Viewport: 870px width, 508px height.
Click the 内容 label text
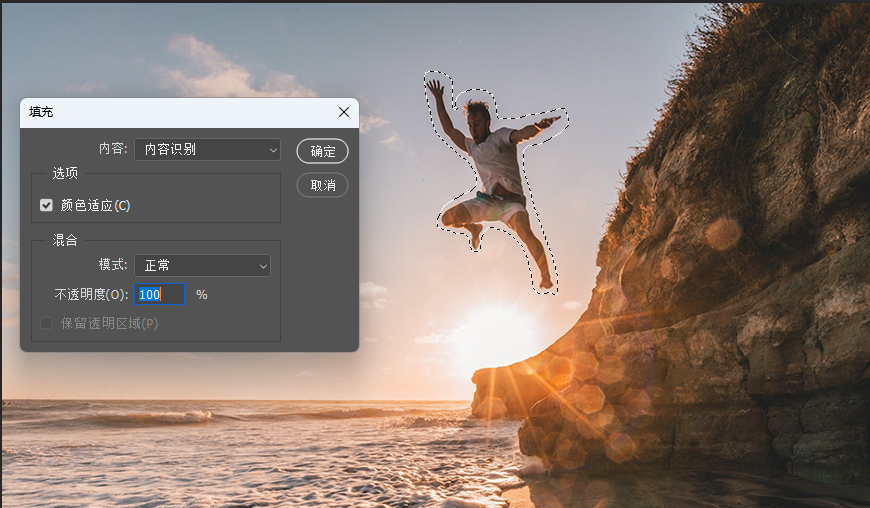pos(112,149)
